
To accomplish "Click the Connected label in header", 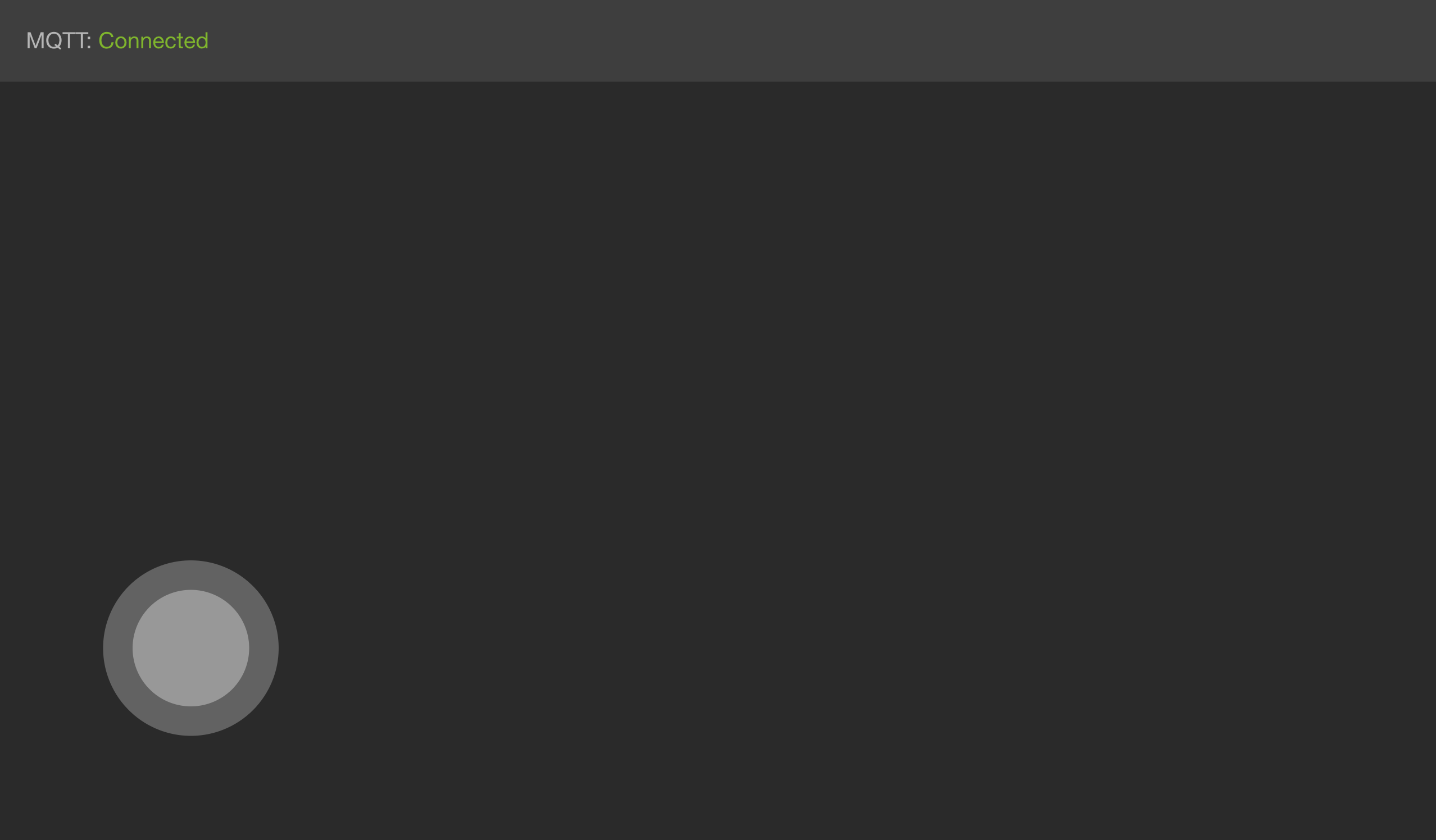I will click(153, 40).
